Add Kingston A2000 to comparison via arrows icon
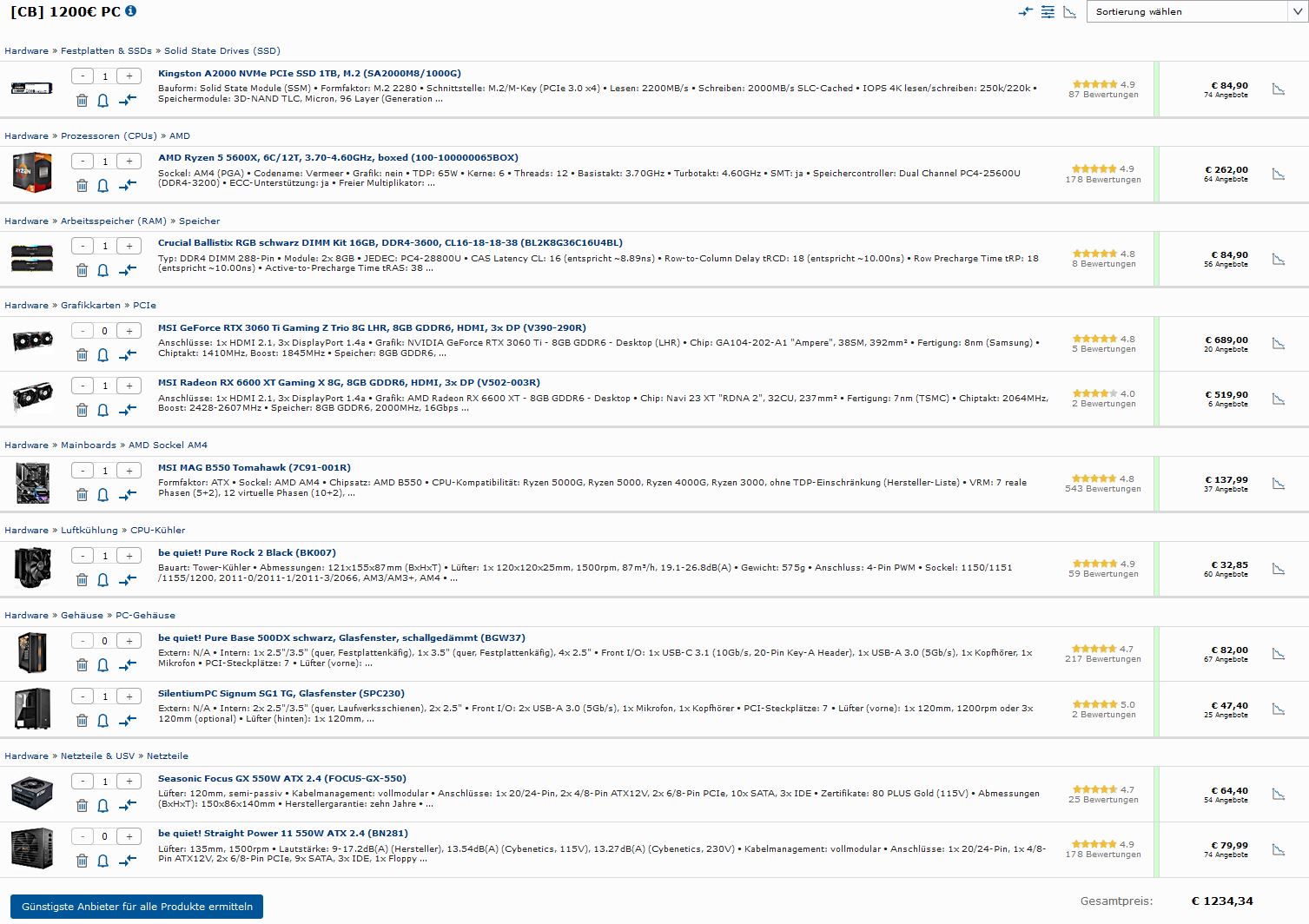This screenshot has height=924, width=1309. click(x=128, y=101)
